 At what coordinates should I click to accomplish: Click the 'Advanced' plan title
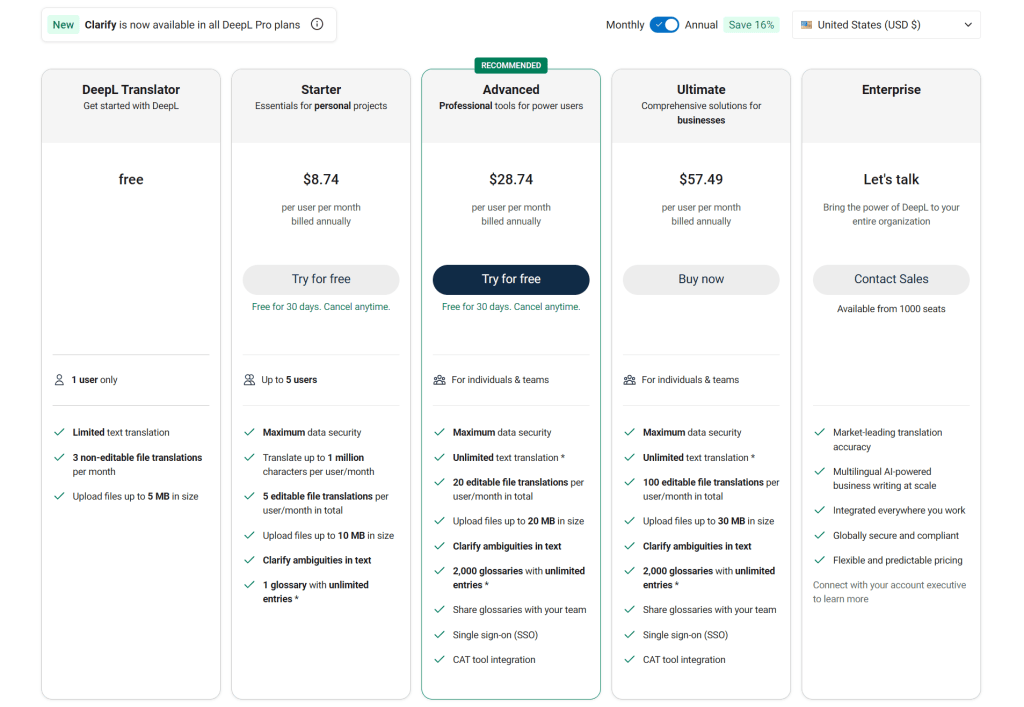(x=511, y=89)
